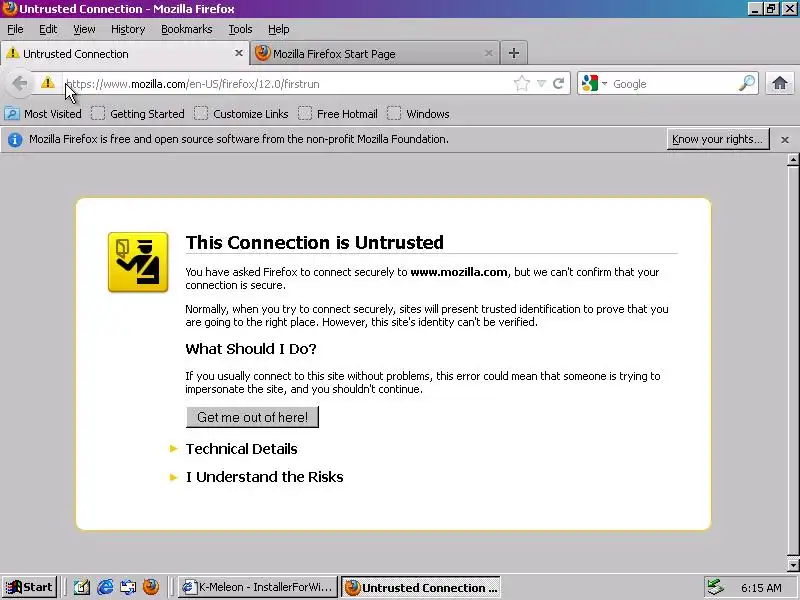Click into the address bar URL
The width and height of the screenshot is (800, 600).
(x=286, y=84)
